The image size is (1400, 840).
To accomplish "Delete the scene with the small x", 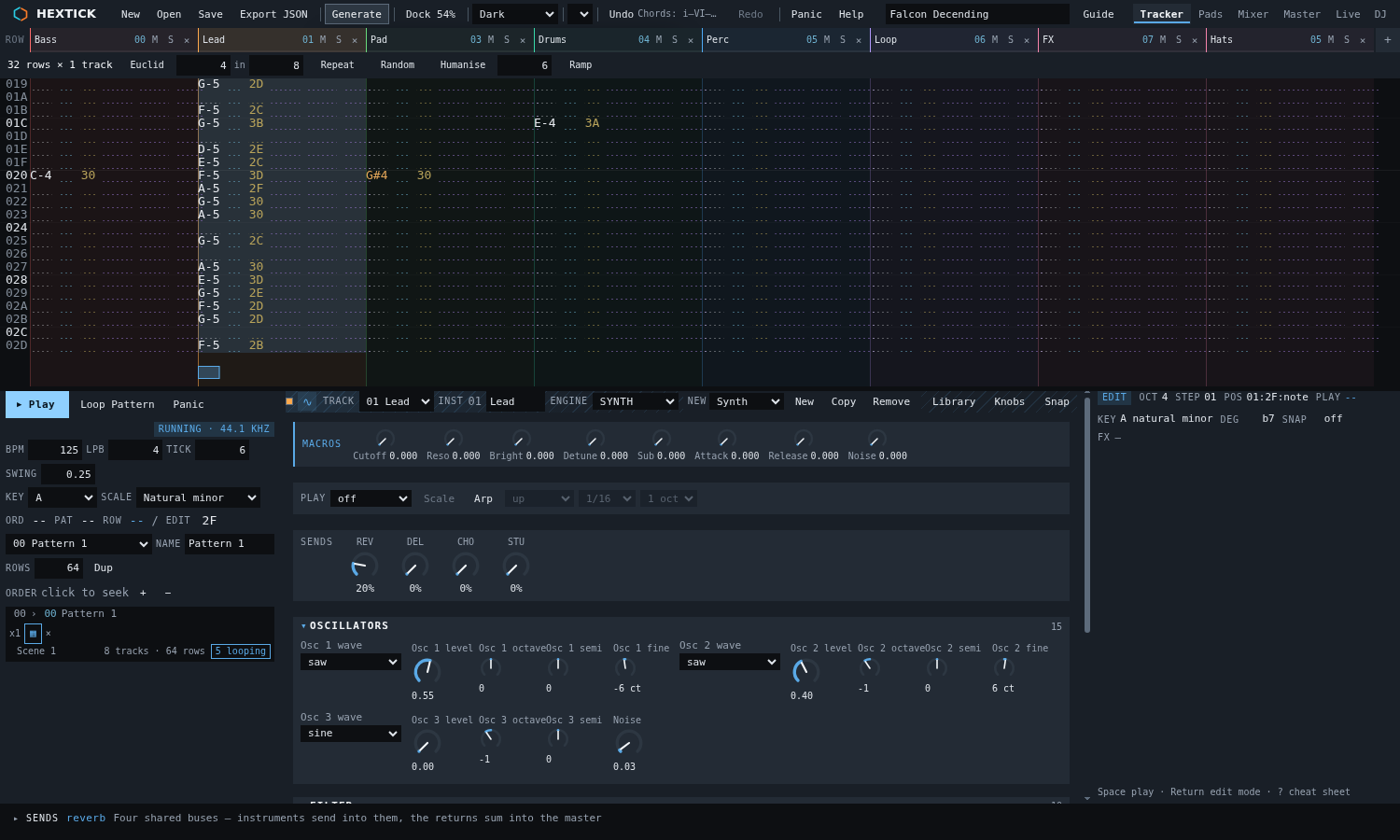I will pos(49,634).
